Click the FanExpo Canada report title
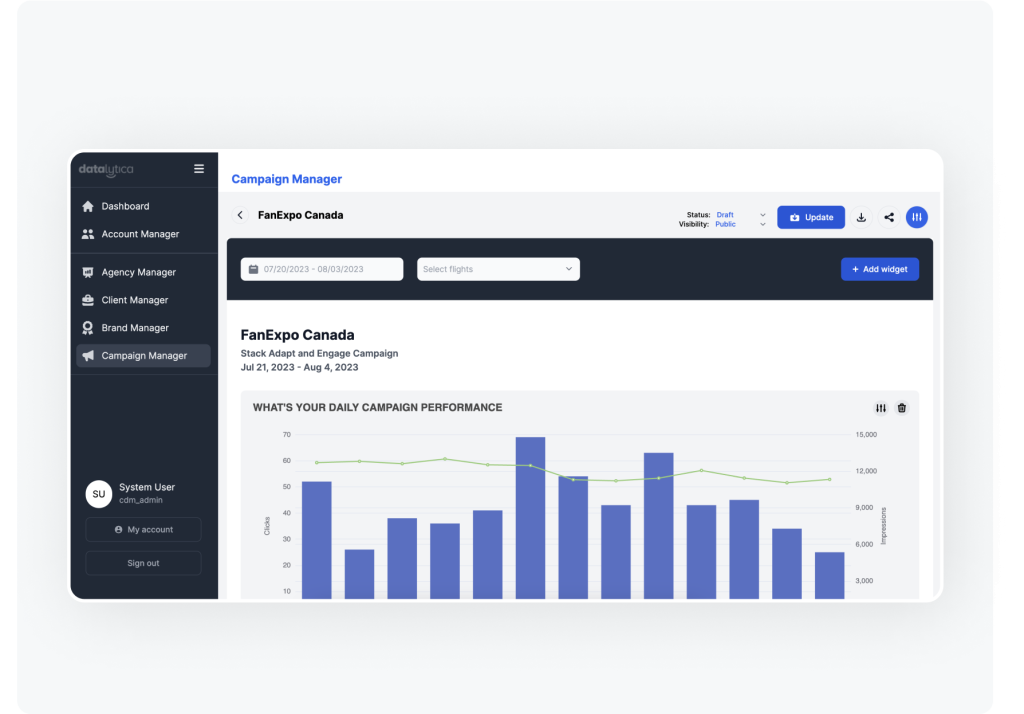 pos(297,335)
